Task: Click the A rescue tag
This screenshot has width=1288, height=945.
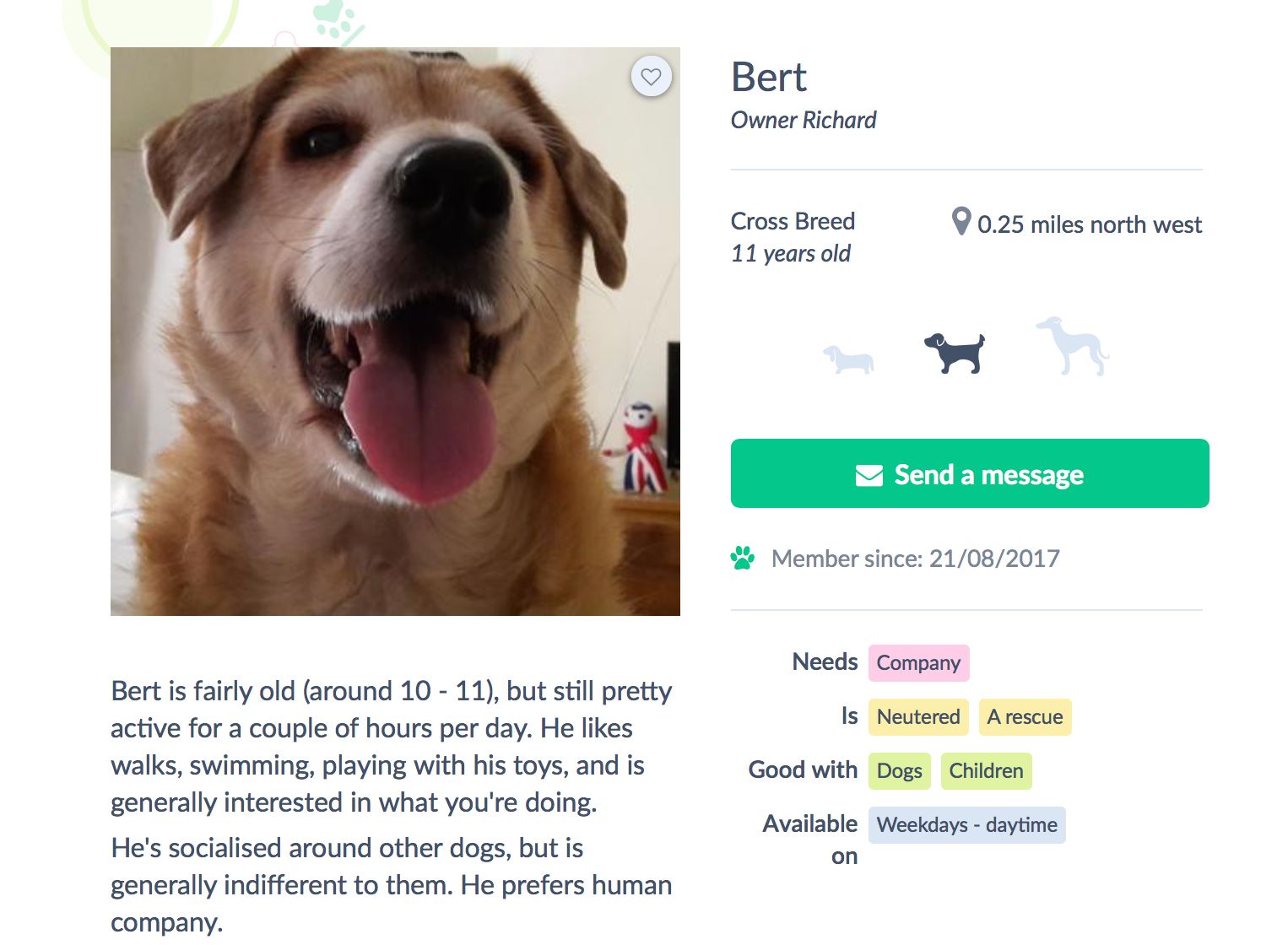Action: click(1025, 717)
